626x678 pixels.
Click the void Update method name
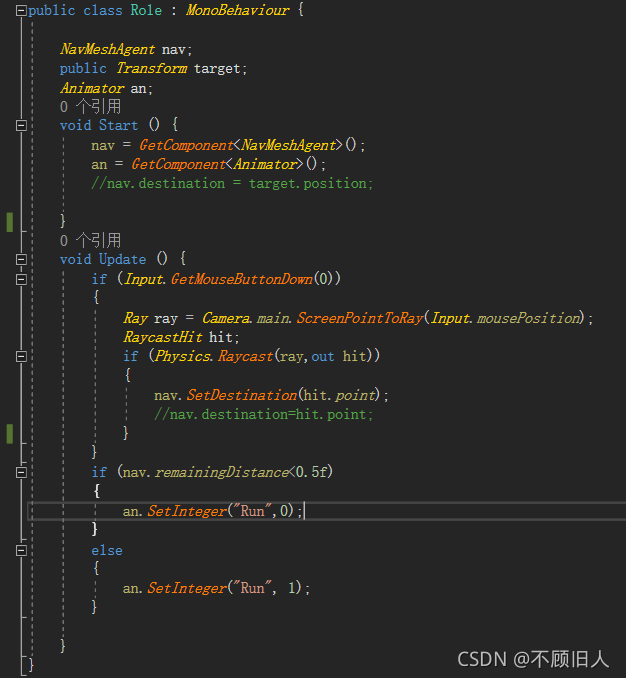[x=122, y=259]
